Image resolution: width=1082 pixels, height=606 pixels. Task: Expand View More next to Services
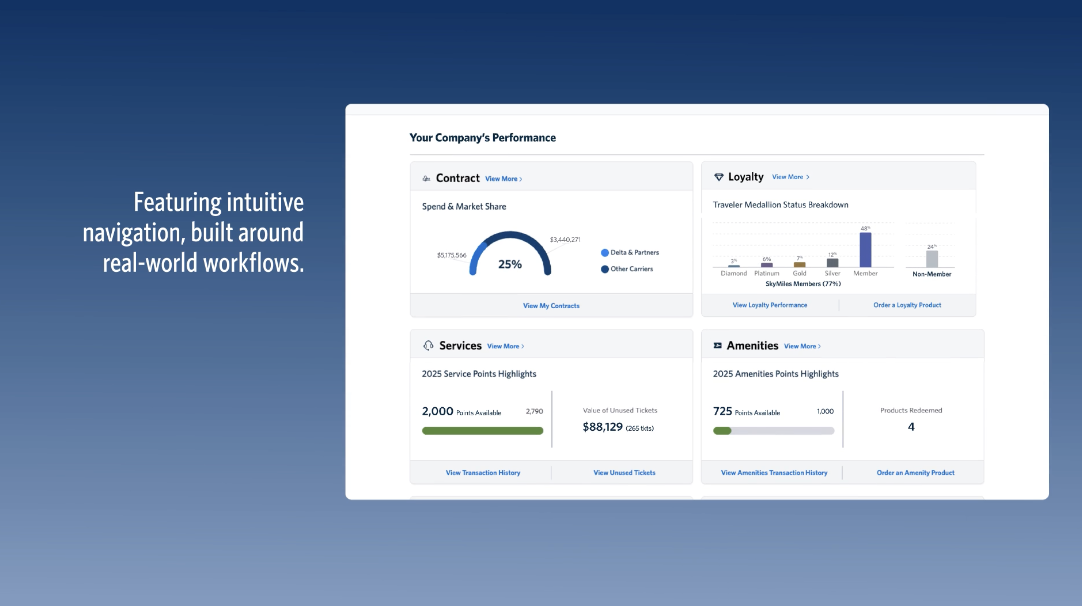click(505, 346)
